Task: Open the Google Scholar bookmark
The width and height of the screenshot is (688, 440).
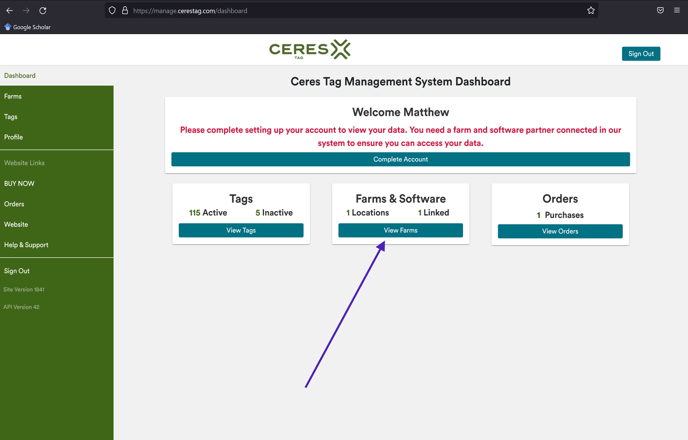Action: (x=27, y=27)
